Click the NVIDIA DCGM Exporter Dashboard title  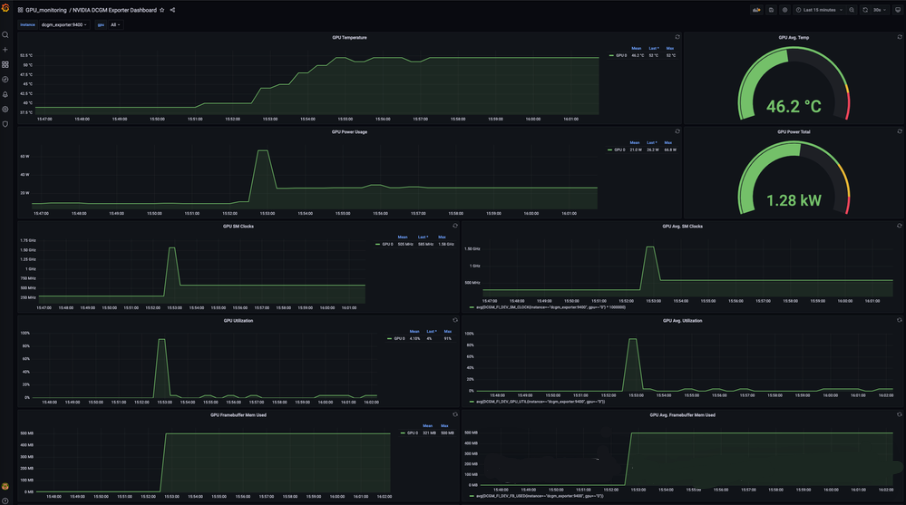pyautogui.click(x=114, y=10)
